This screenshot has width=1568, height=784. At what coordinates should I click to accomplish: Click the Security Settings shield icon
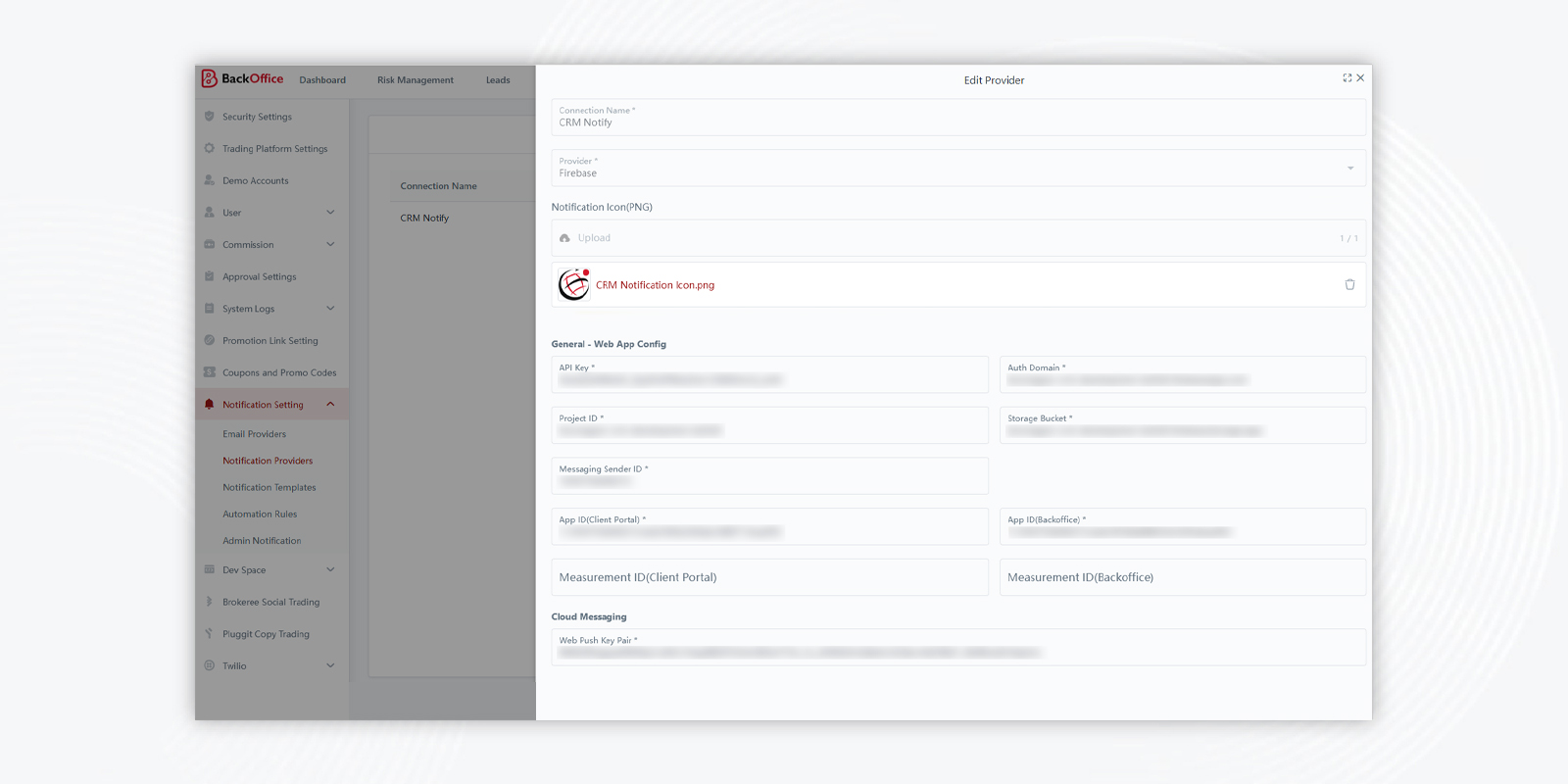tap(209, 116)
